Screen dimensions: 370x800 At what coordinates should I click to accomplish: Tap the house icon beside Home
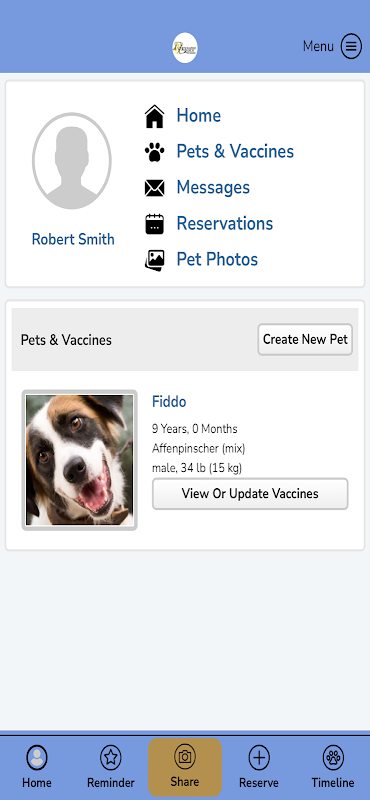(x=155, y=116)
